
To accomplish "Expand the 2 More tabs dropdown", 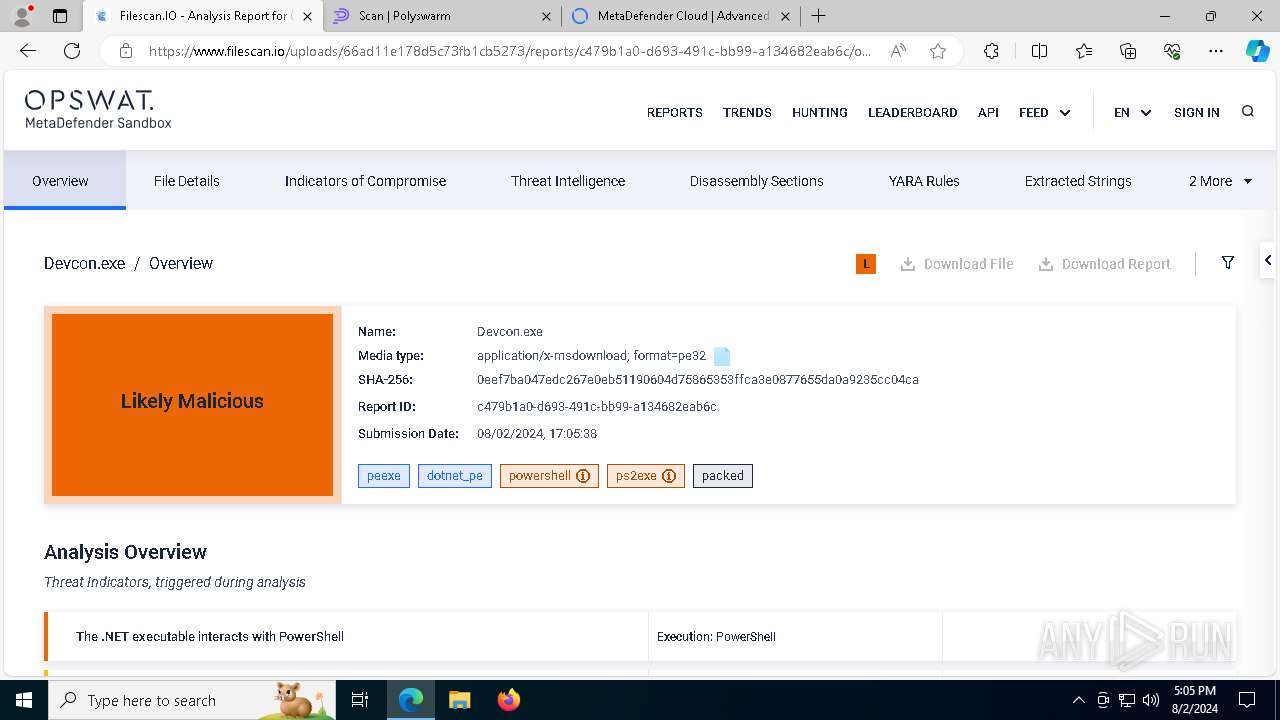I will (x=1220, y=181).
